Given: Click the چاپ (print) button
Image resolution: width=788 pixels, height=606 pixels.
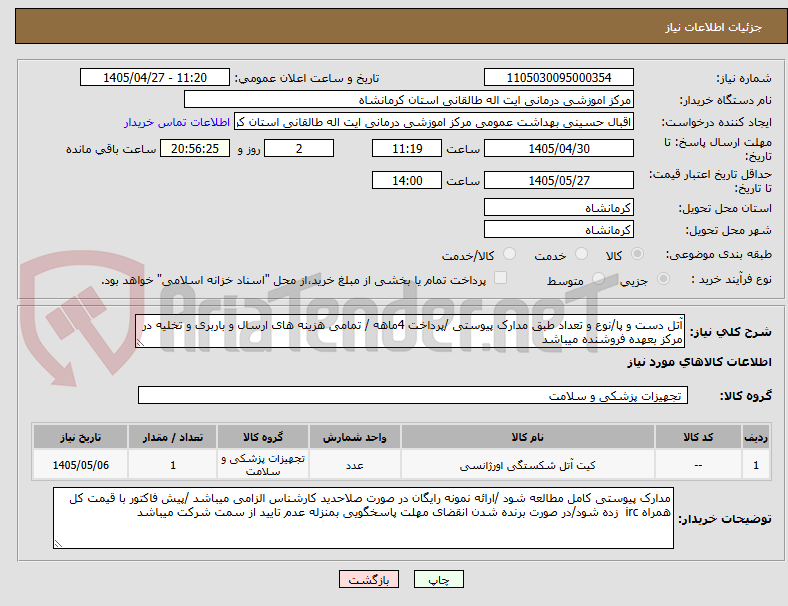Looking at the screenshot, I should [x=438, y=579].
